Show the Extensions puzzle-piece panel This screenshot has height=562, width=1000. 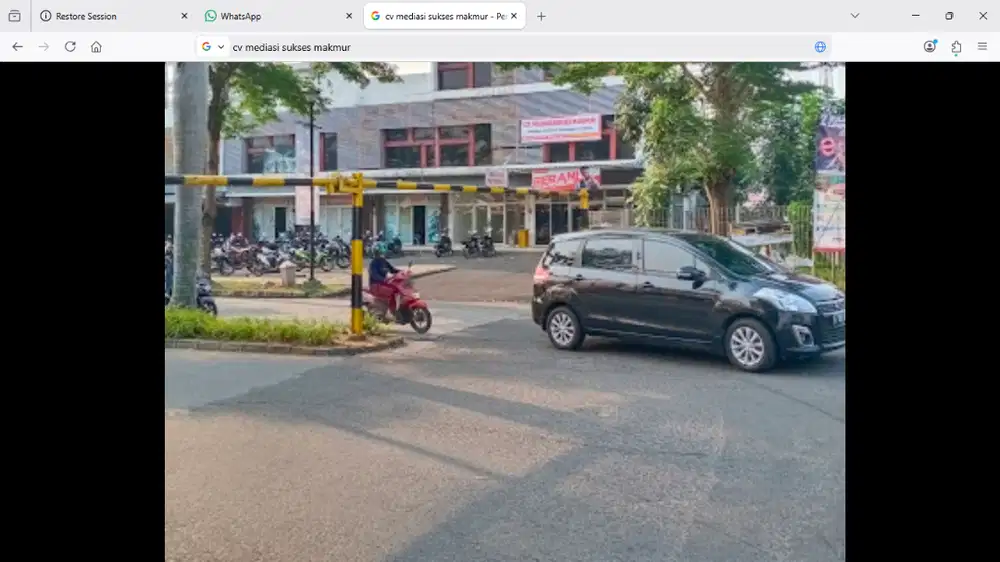pos(956,47)
